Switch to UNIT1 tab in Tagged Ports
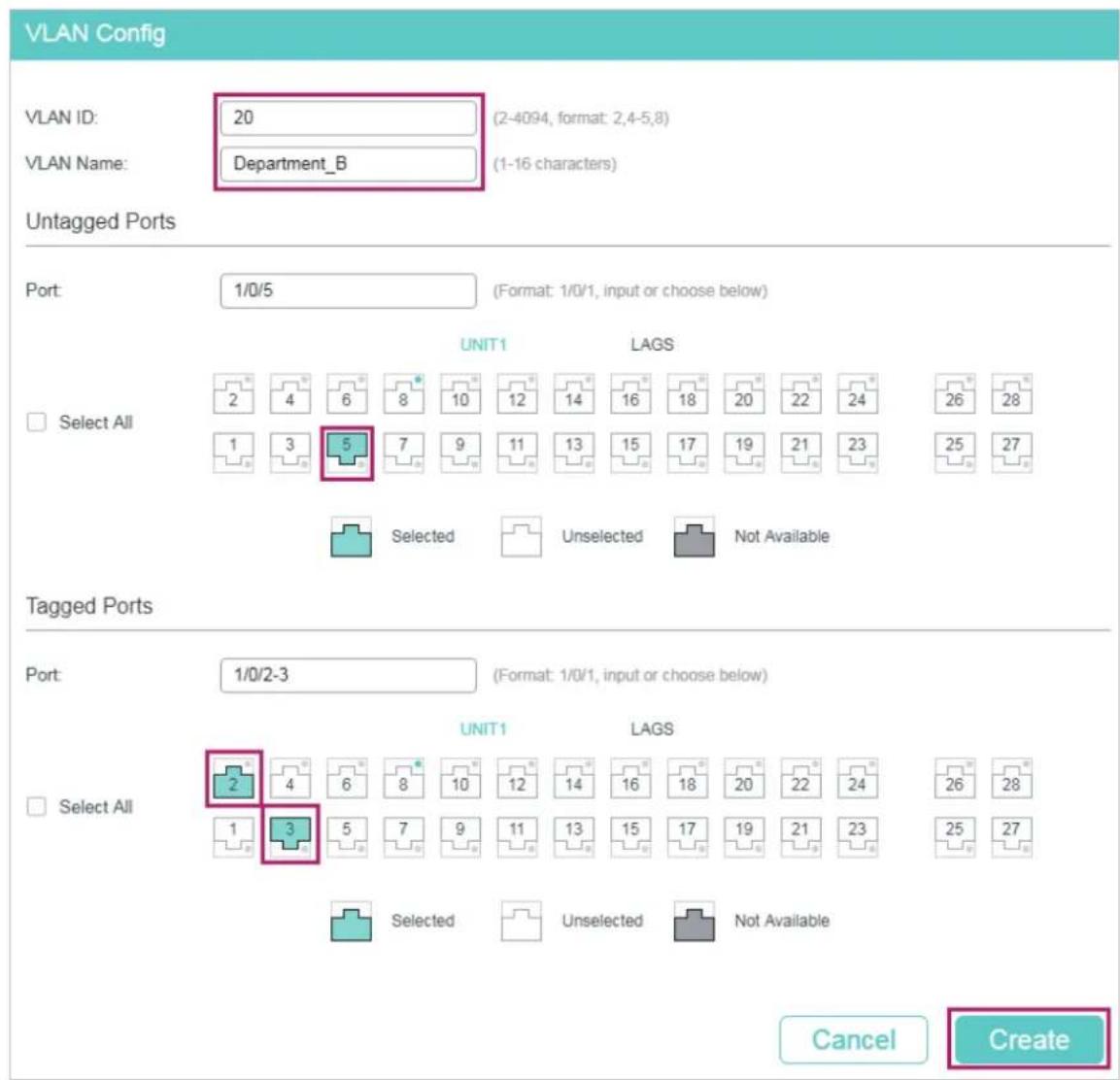 coord(483,729)
